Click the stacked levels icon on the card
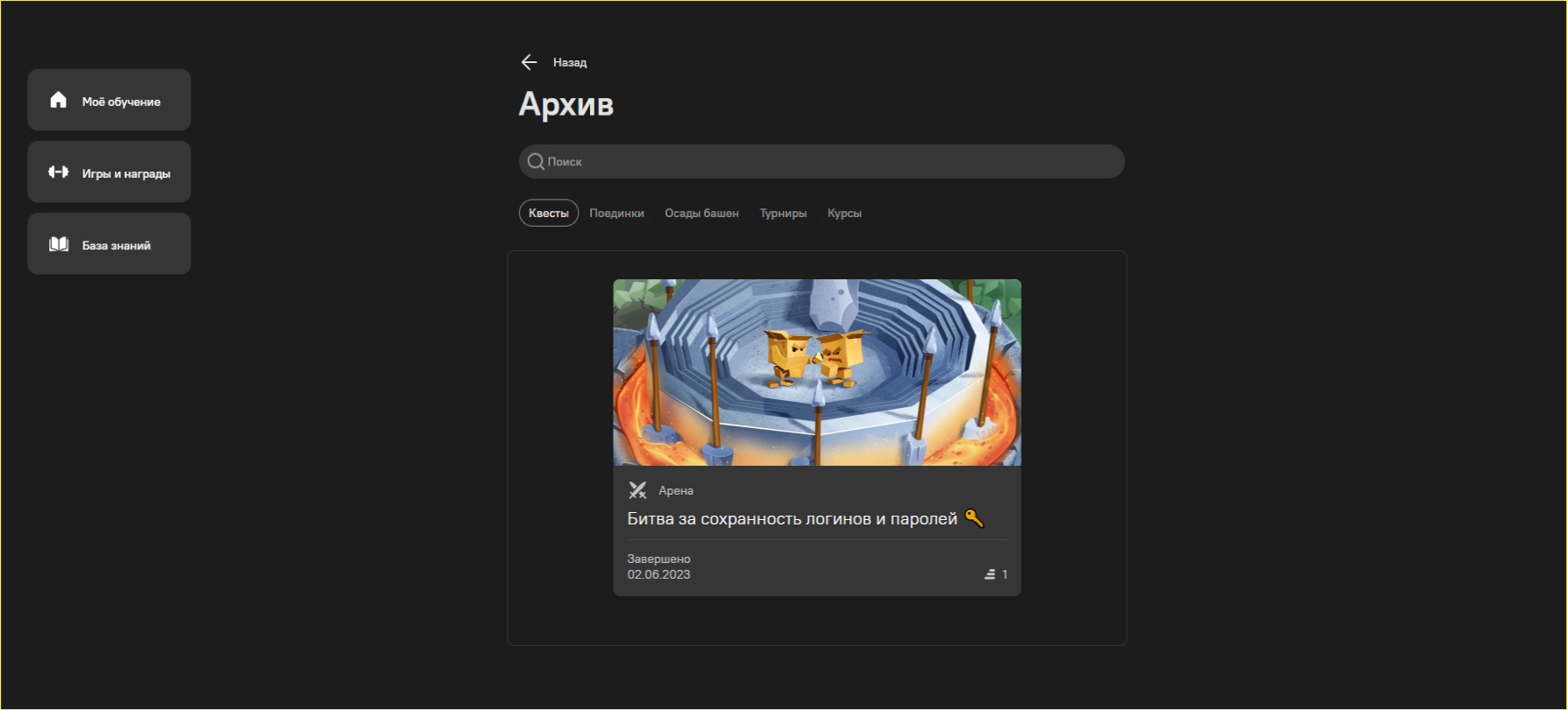1568x710 pixels. pos(989,574)
